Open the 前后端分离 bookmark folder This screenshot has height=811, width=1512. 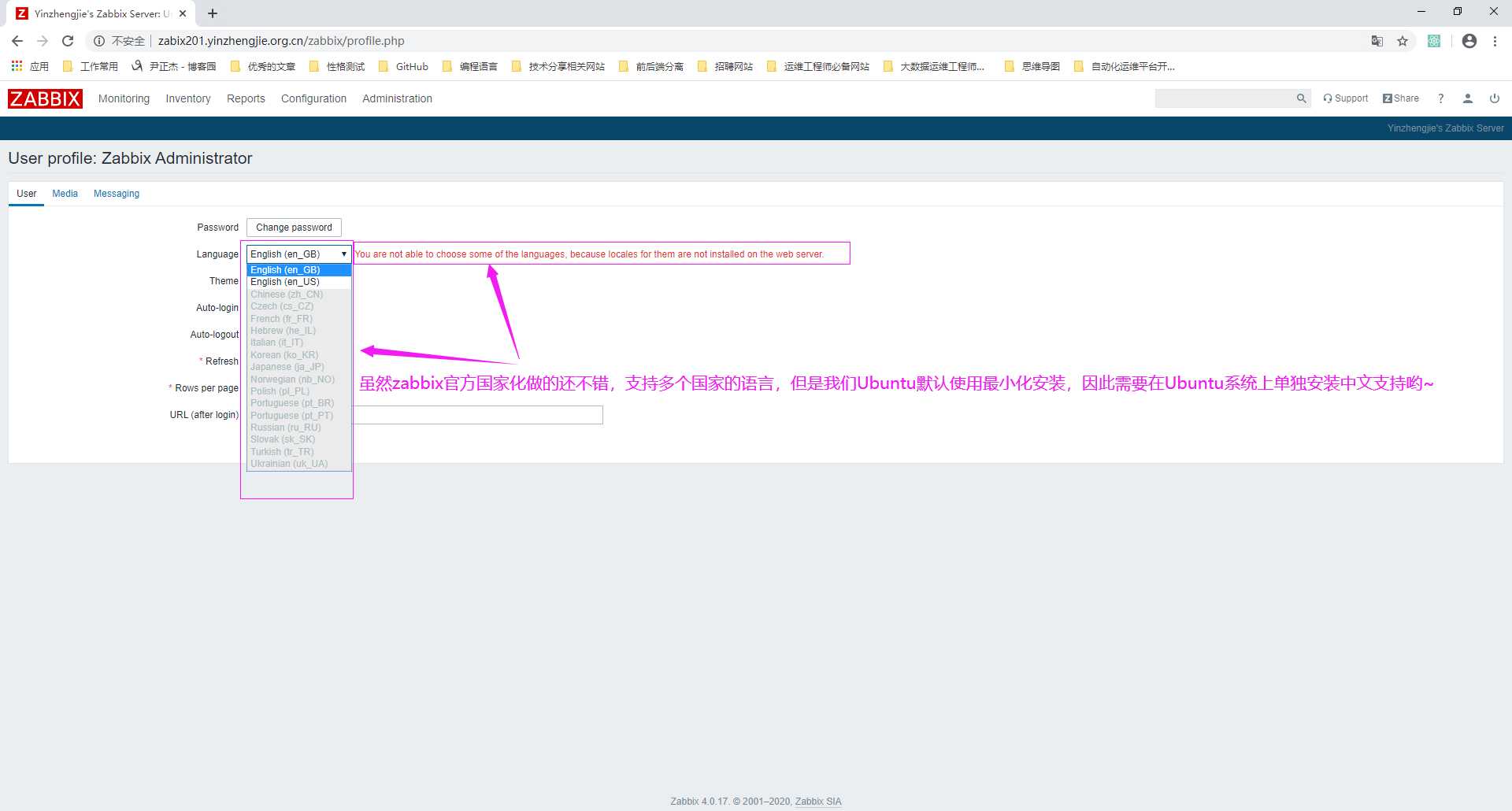(x=651, y=66)
